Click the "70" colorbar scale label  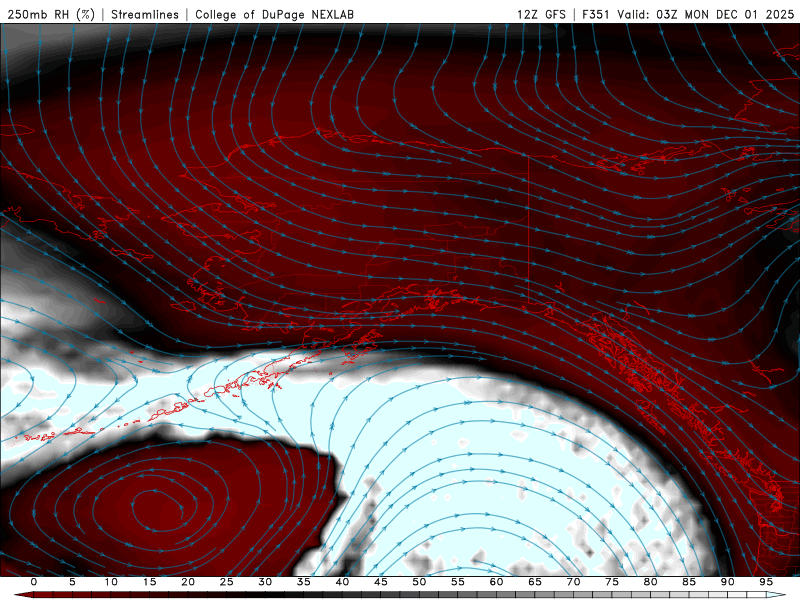coord(573,582)
